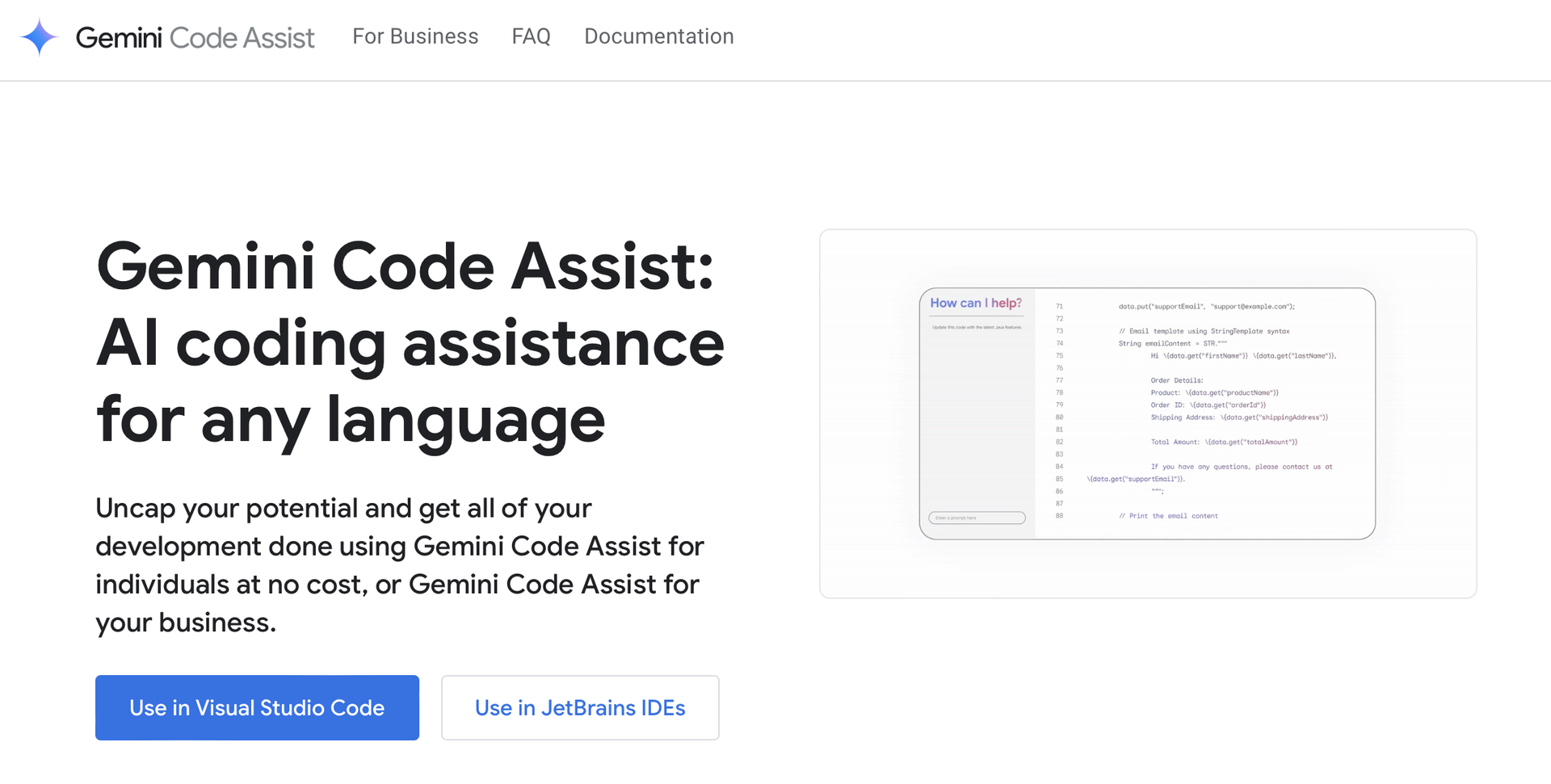Click line number 74 in the code panel

coord(1059,343)
